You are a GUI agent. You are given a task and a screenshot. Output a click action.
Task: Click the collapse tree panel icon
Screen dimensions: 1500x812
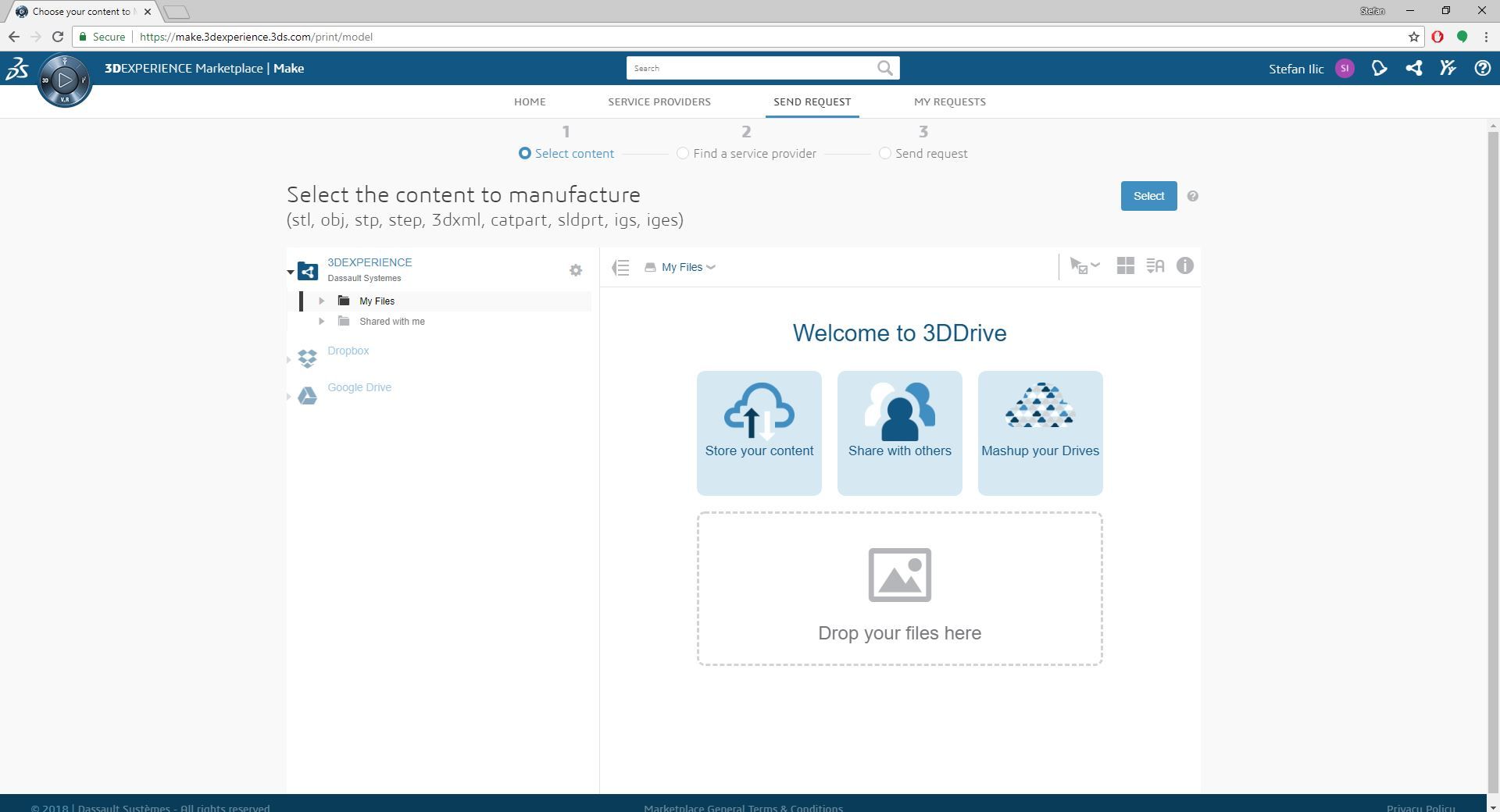[620, 267]
